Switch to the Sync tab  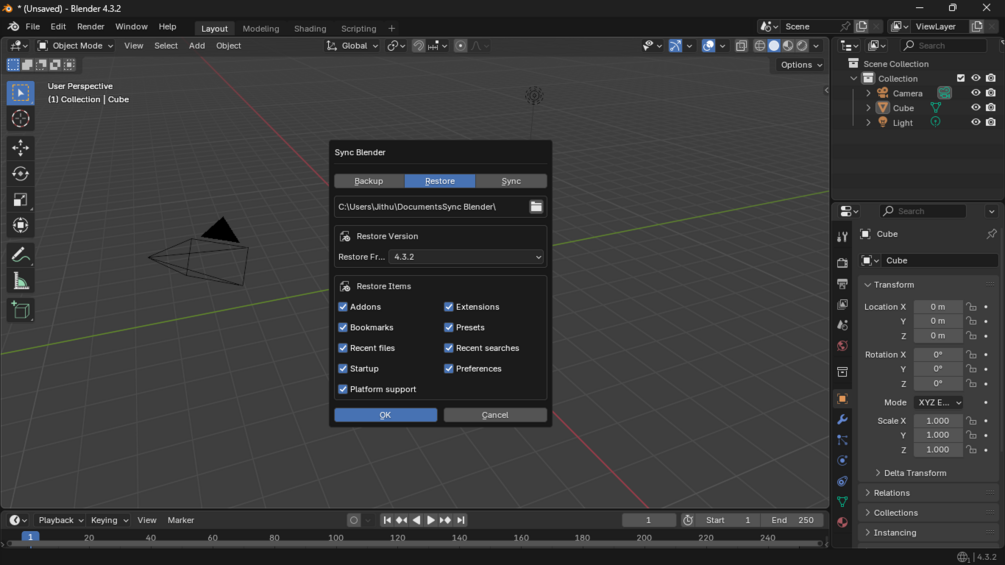tap(511, 181)
